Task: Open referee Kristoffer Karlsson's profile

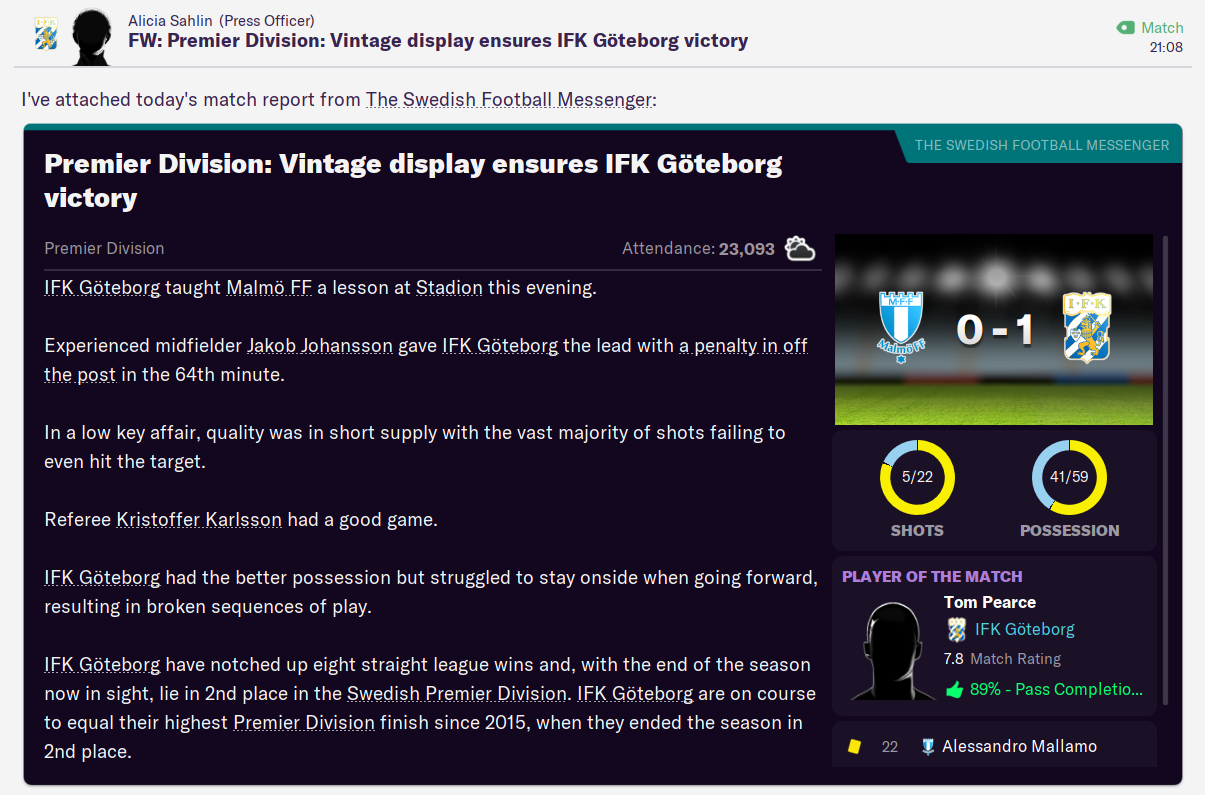Action: point(199,520)
